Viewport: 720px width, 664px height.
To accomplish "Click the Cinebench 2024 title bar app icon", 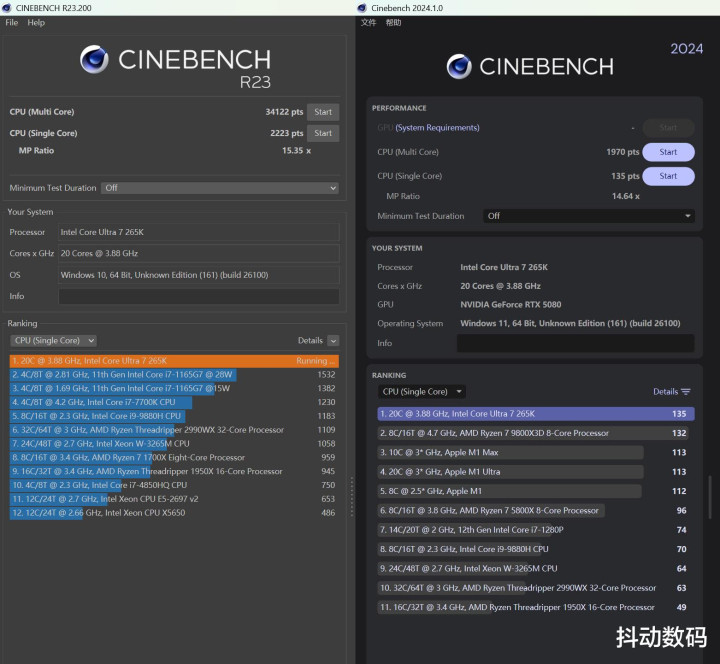I will coord(362,8).
